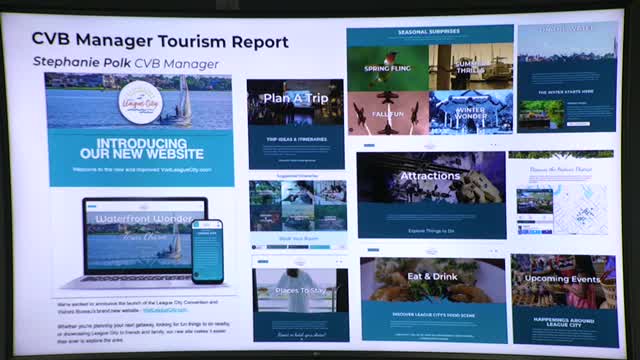Click the 'Stephanie Polk CVB Manager' subtitle
This screenshot has height=360, width=640.
click(126, 63)
